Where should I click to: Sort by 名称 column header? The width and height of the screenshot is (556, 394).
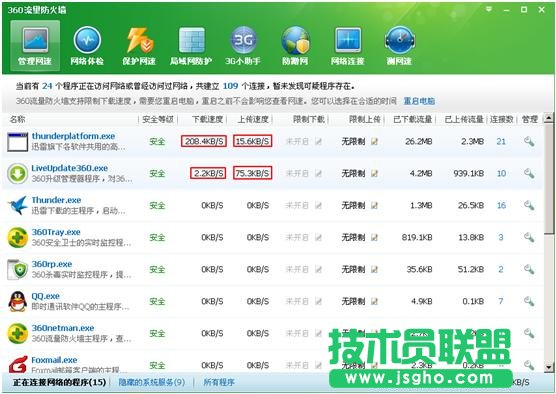point(17,119)
